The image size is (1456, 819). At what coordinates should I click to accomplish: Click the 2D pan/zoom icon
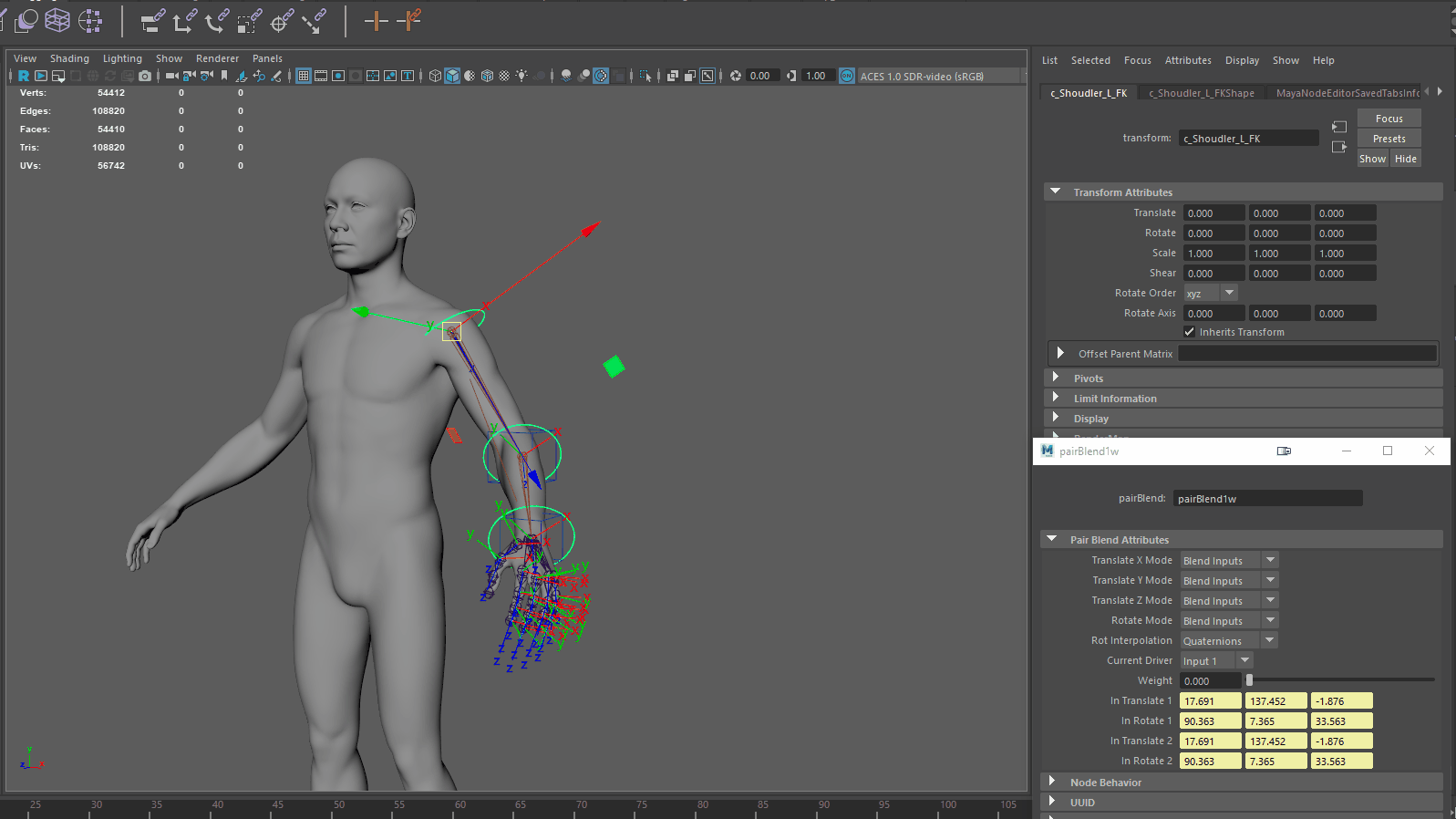pos(259,76)
